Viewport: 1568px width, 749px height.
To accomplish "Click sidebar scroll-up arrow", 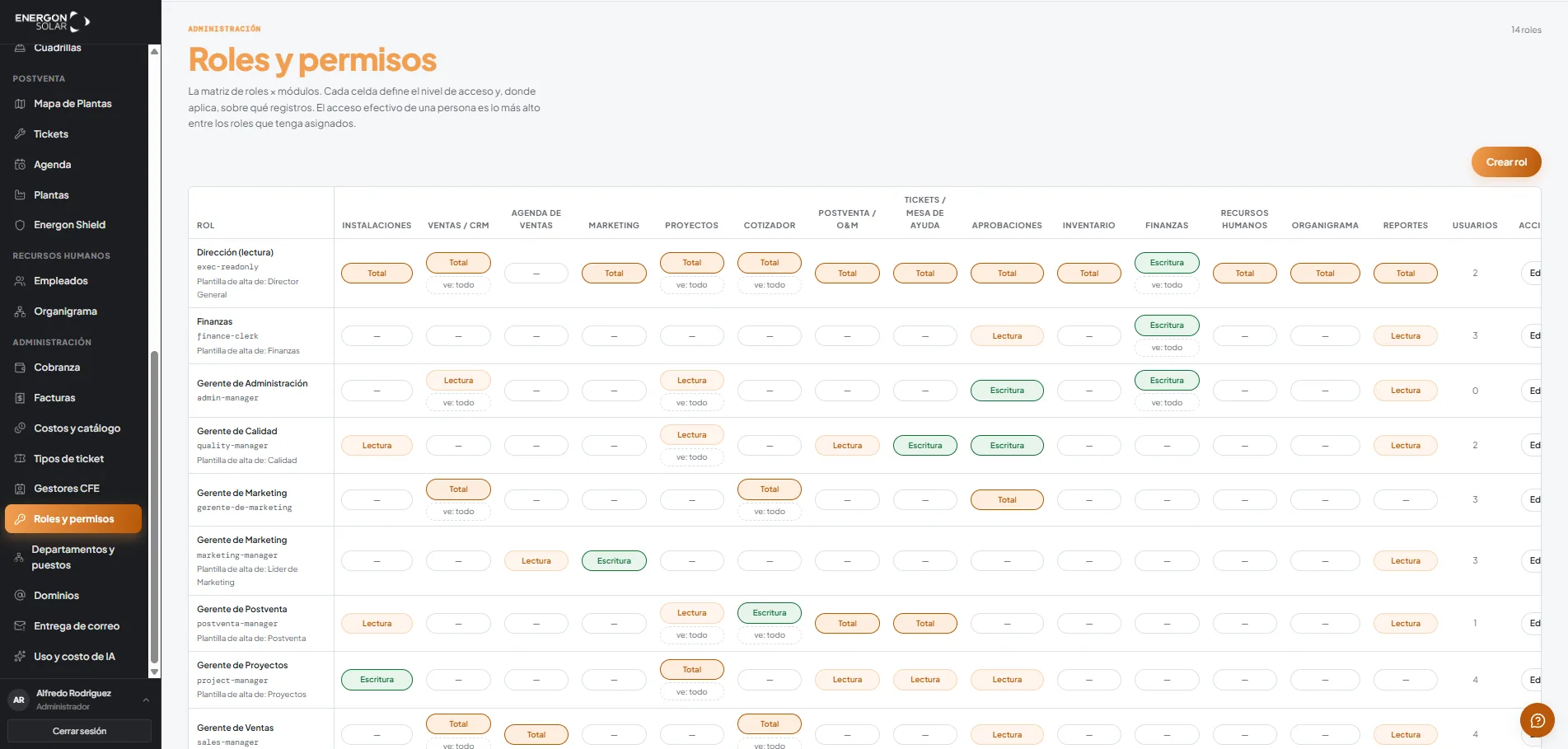I will [x=154, y=51].
